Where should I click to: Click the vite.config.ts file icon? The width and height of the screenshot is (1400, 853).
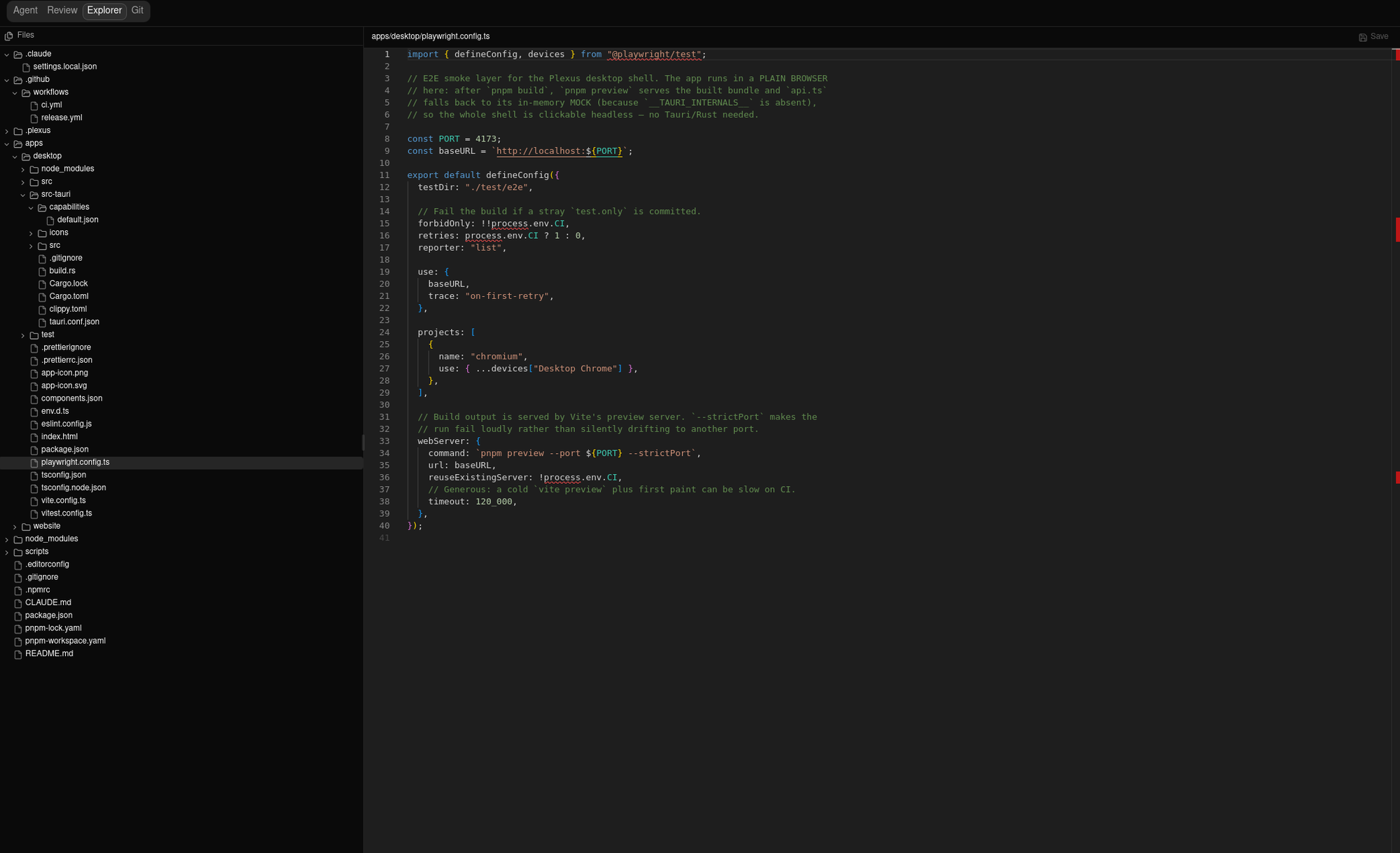[x=34, y=501]
